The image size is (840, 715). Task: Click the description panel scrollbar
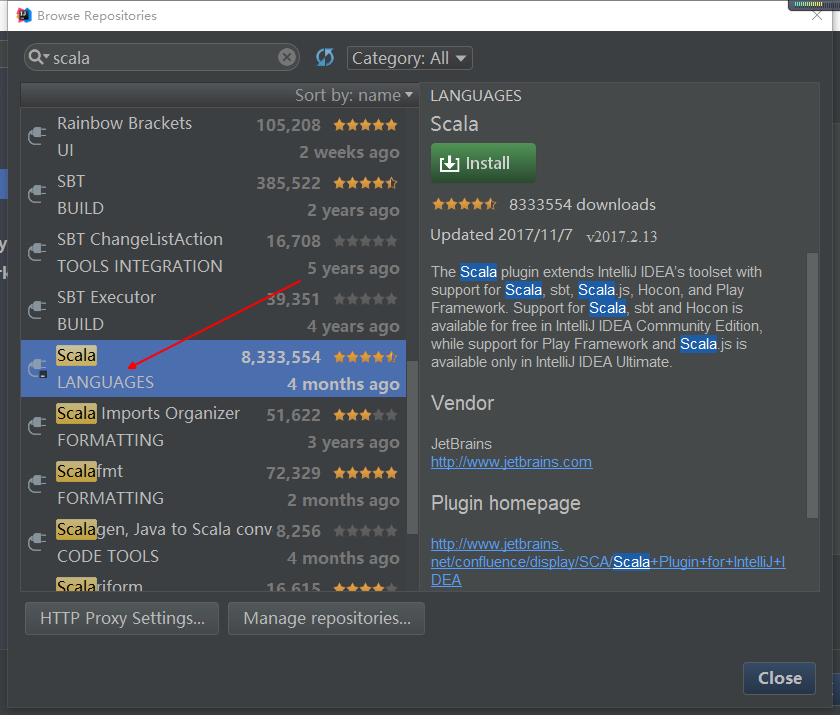click(x=812, y=385)
